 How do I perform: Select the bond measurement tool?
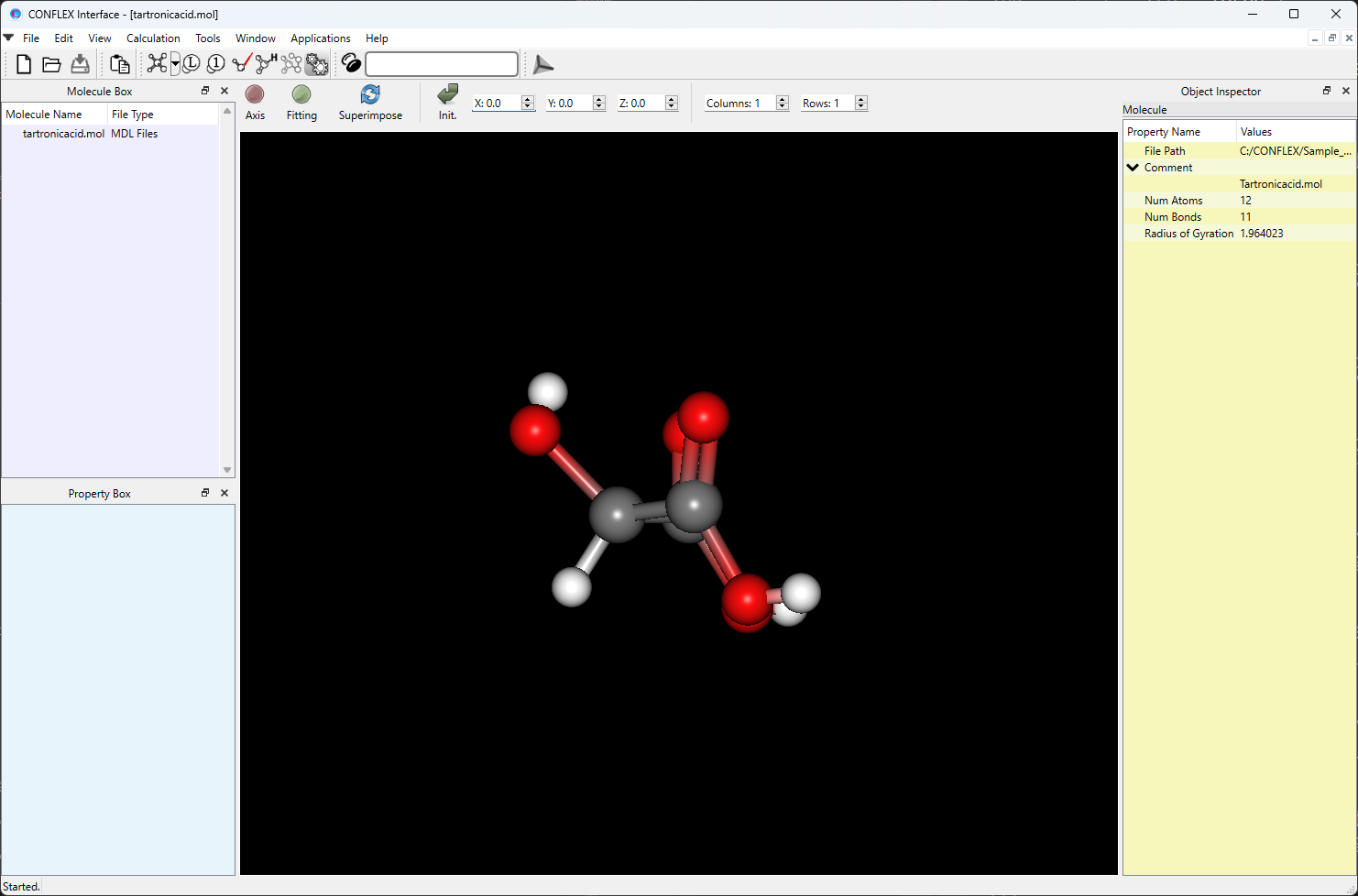pos(241,63)
